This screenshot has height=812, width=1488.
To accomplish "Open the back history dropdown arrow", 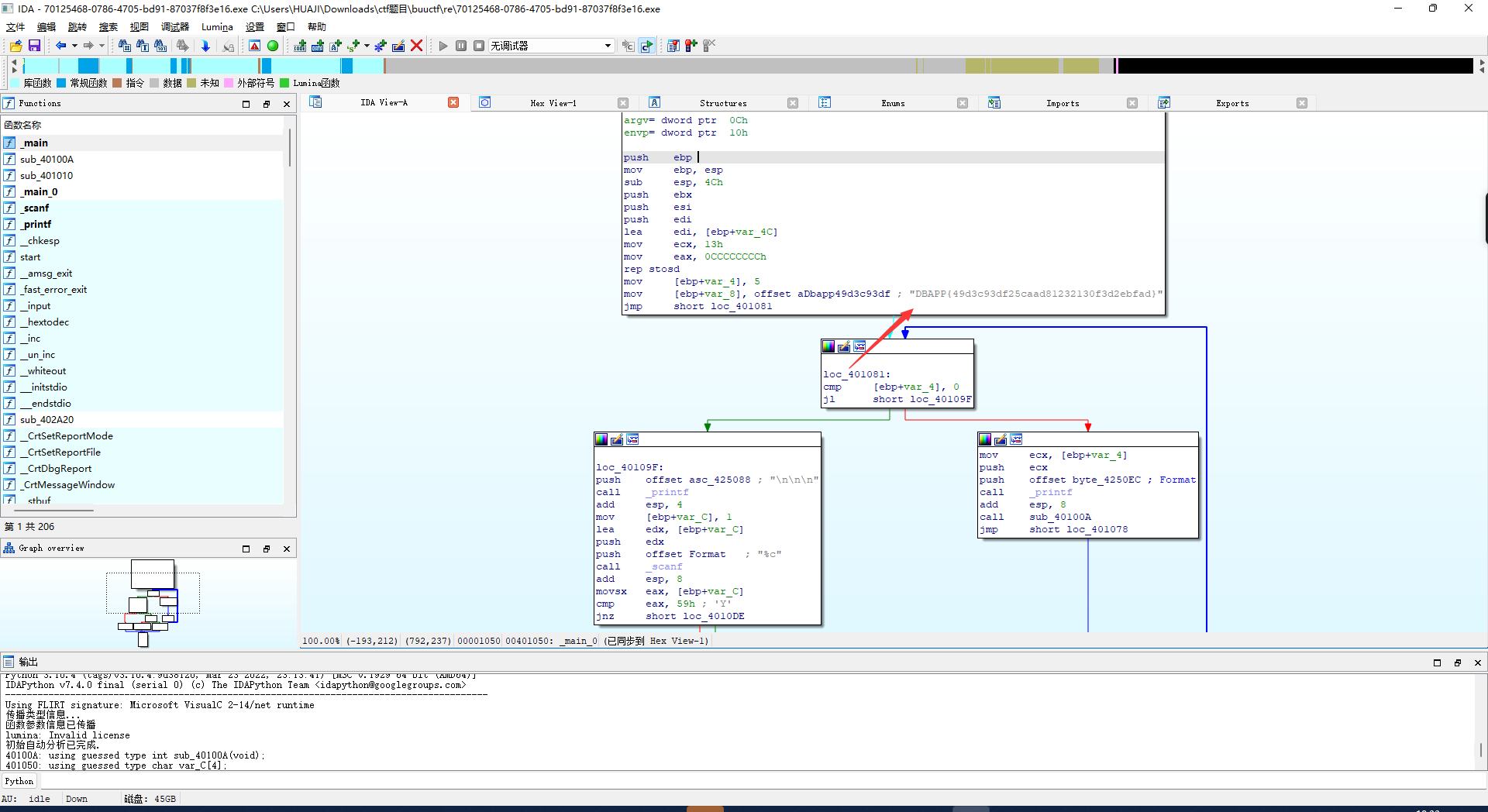I will (74, 46).
